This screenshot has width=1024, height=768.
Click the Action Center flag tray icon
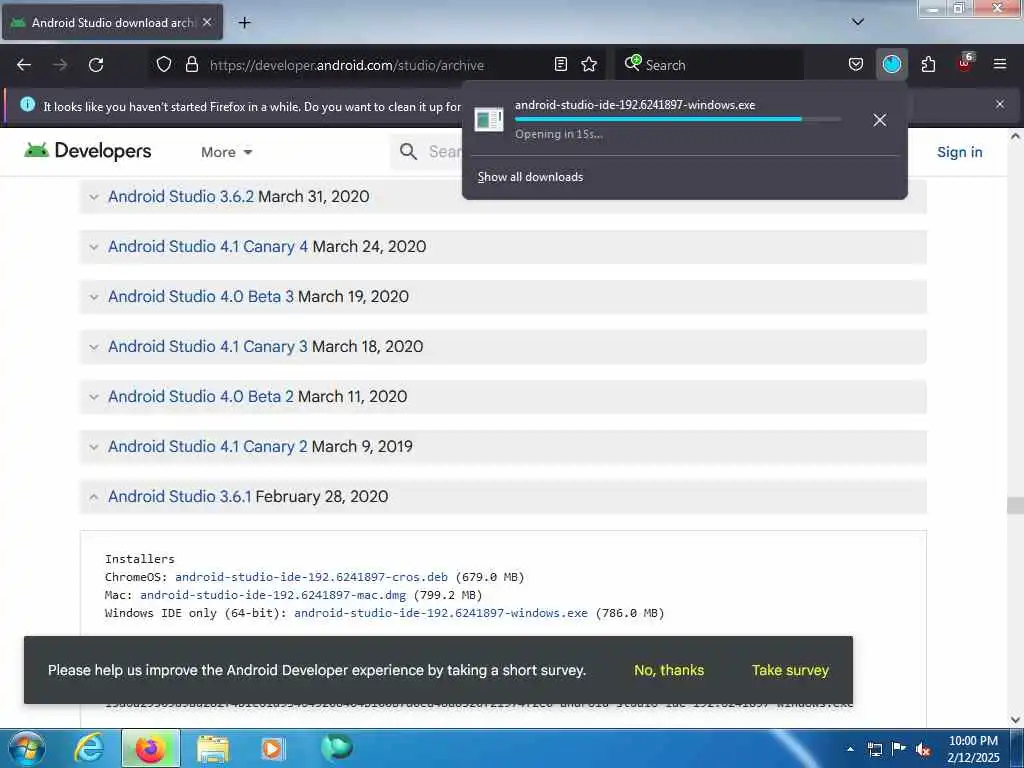point(899,748)
